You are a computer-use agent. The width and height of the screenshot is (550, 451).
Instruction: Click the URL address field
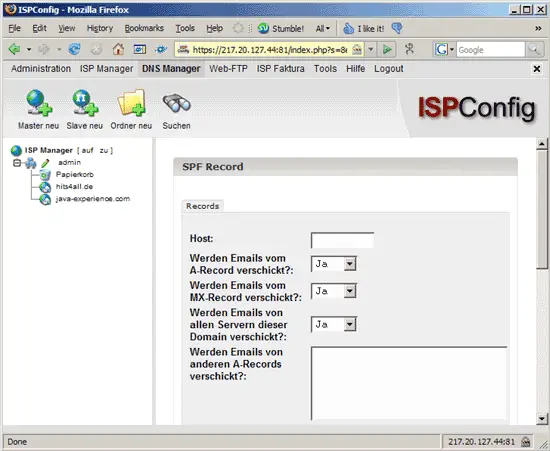coord(270,50)
